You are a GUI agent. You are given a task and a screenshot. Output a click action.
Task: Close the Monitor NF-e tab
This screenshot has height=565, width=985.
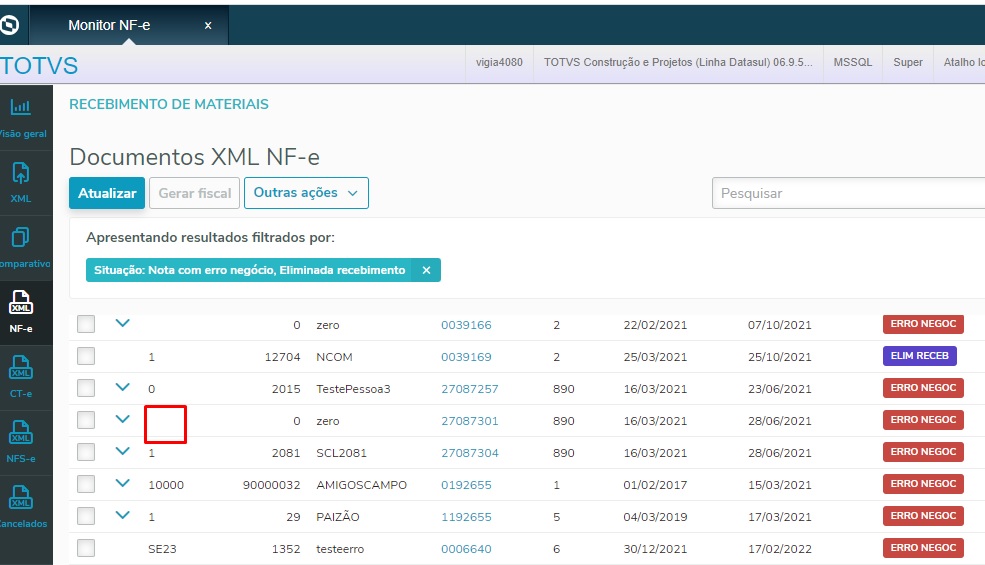click(208, 26)
